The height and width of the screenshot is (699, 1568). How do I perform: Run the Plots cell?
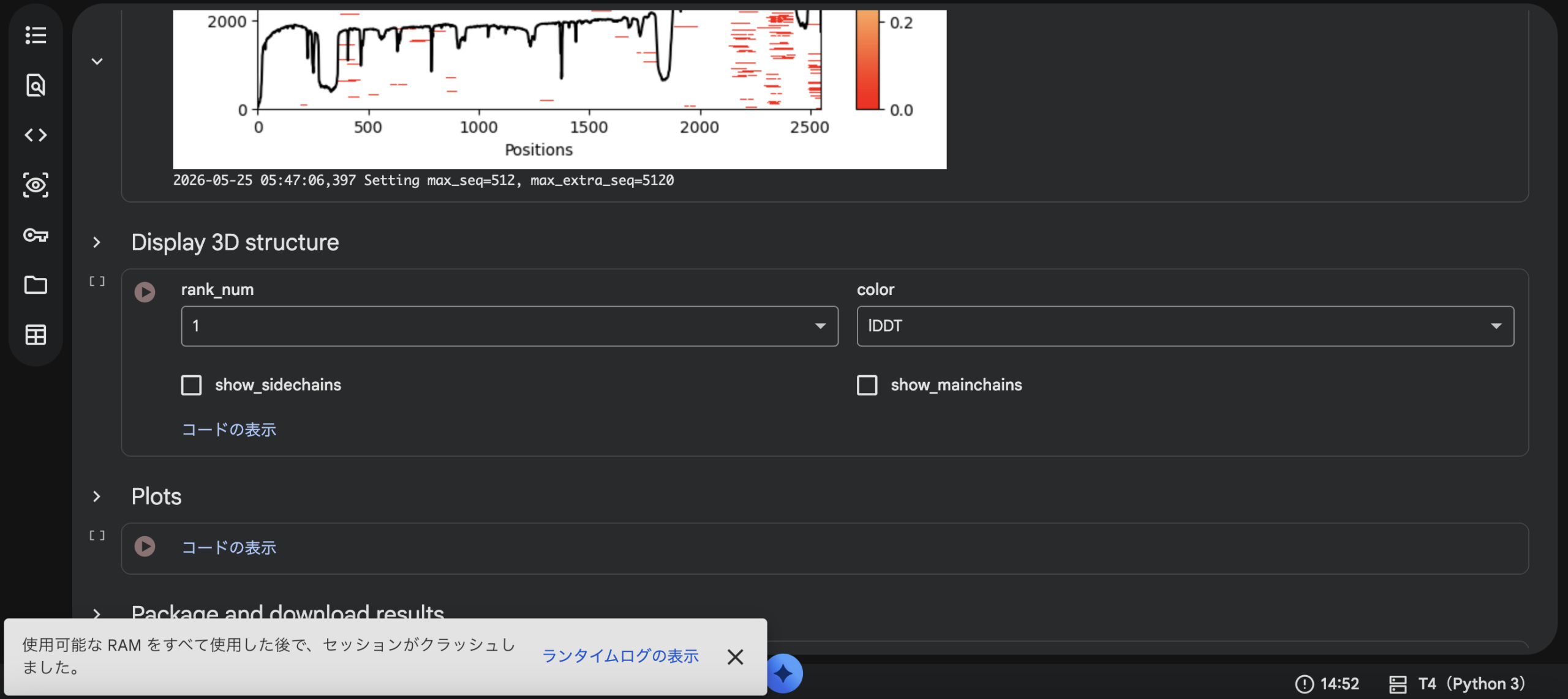click(145, 546)
